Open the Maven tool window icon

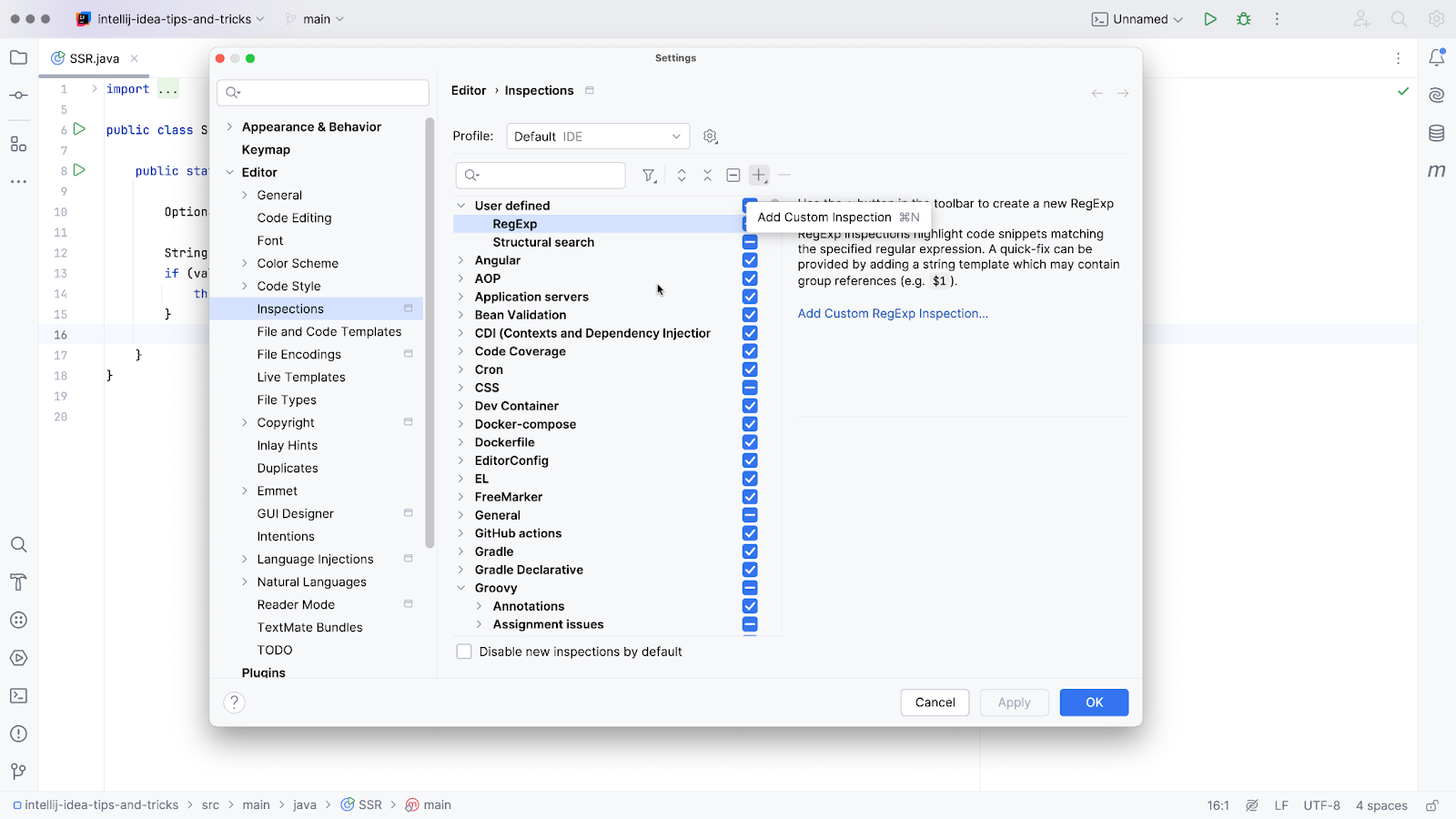[x=1437, y=171]
